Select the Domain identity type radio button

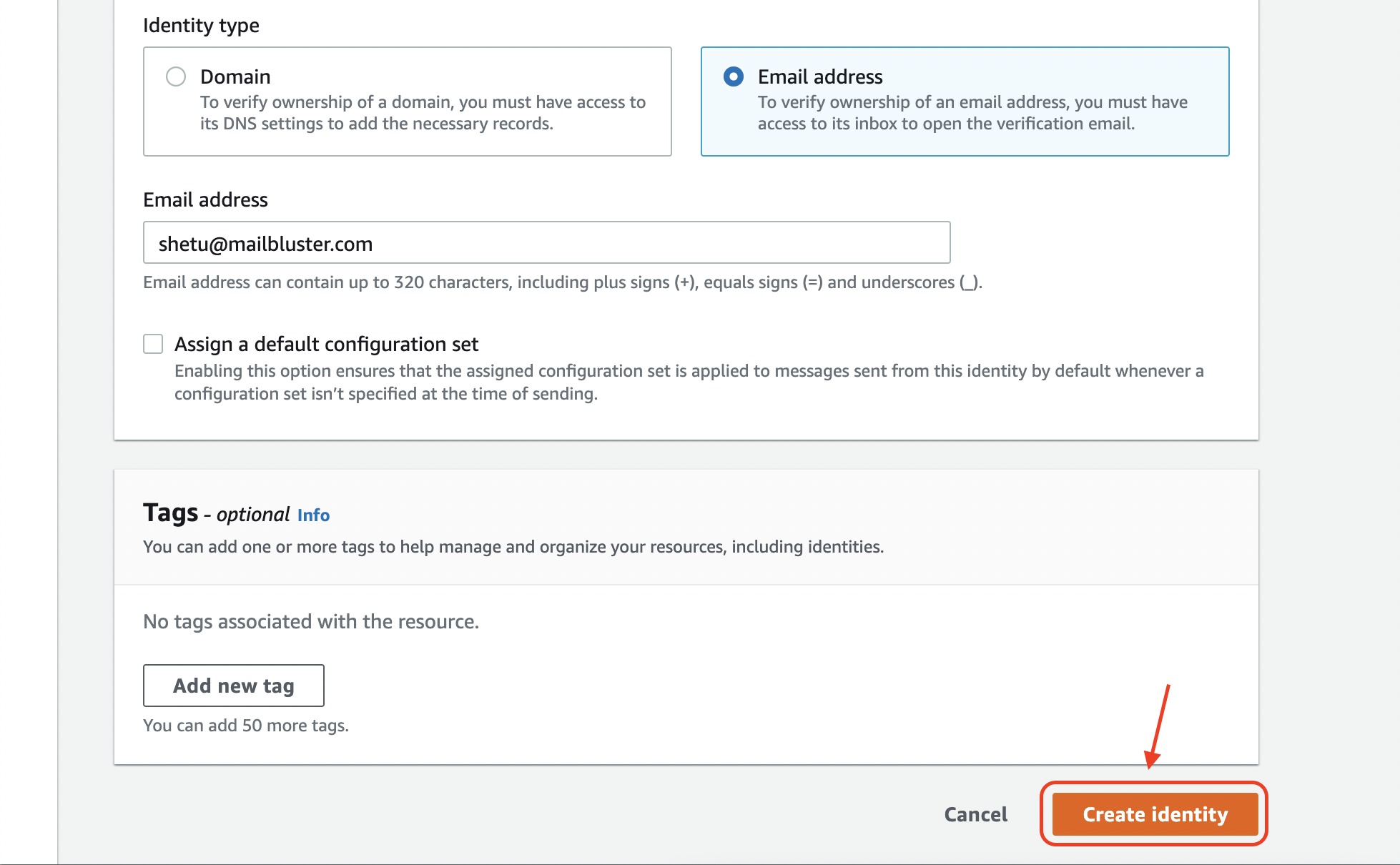176,76
